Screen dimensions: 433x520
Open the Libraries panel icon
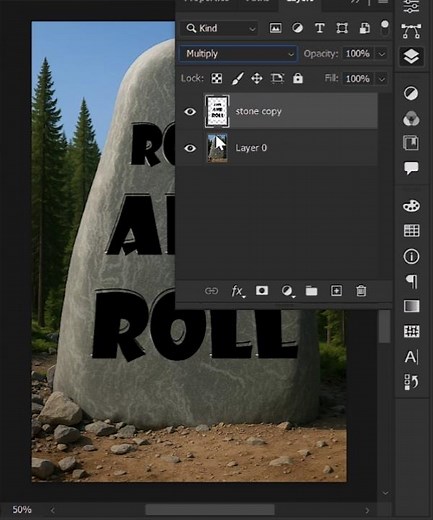point(411,143)
